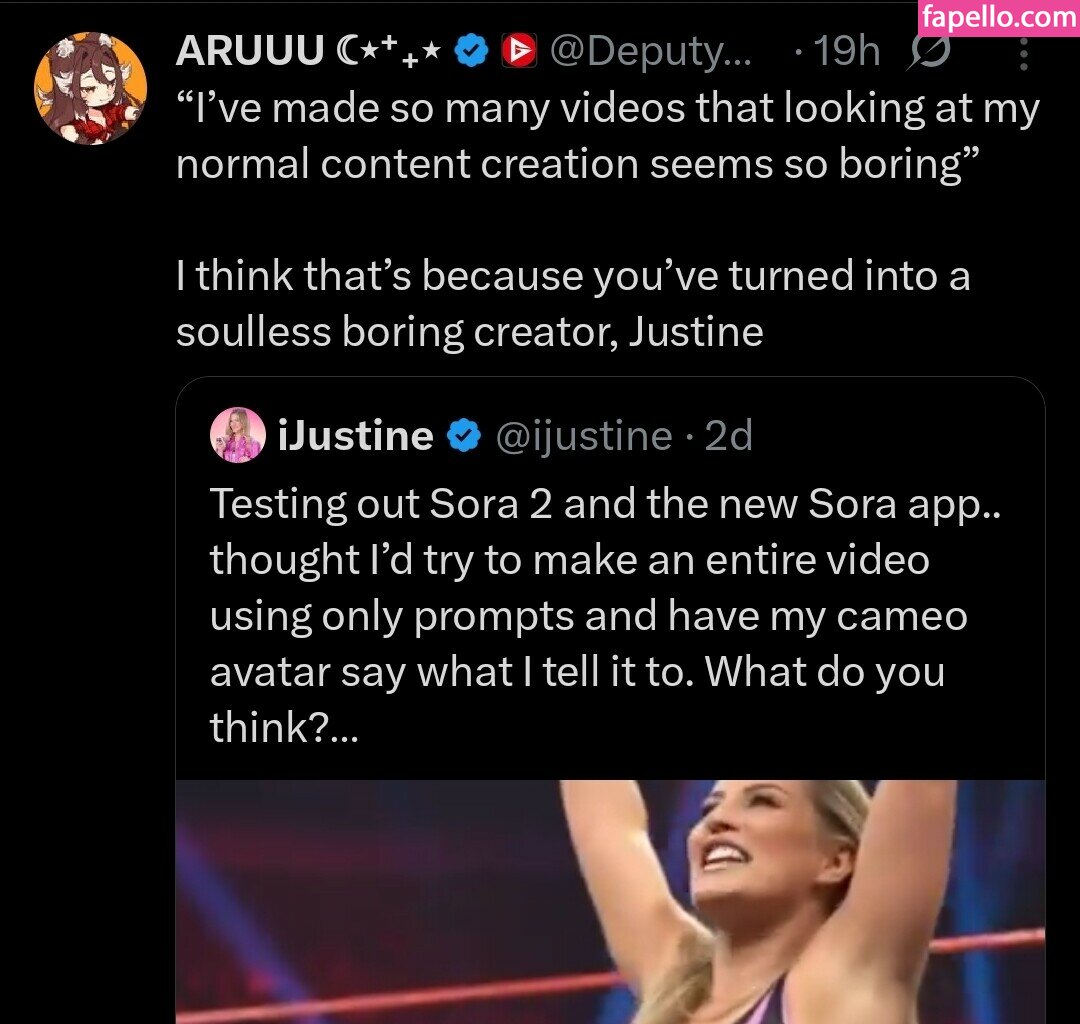1080x1024 pixels.
Task: Click the red affiliate badge beside ARUUU
Action: (518, 51)
